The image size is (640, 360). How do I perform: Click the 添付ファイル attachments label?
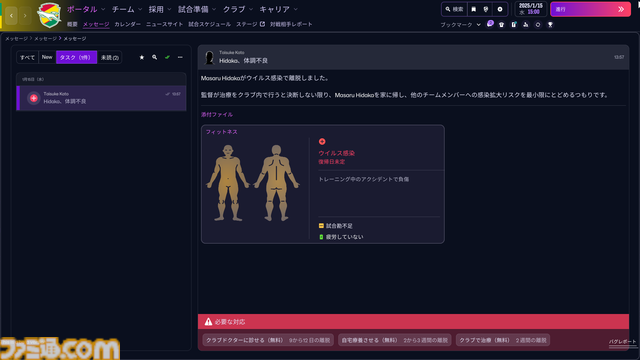click(x=217, y=115)
